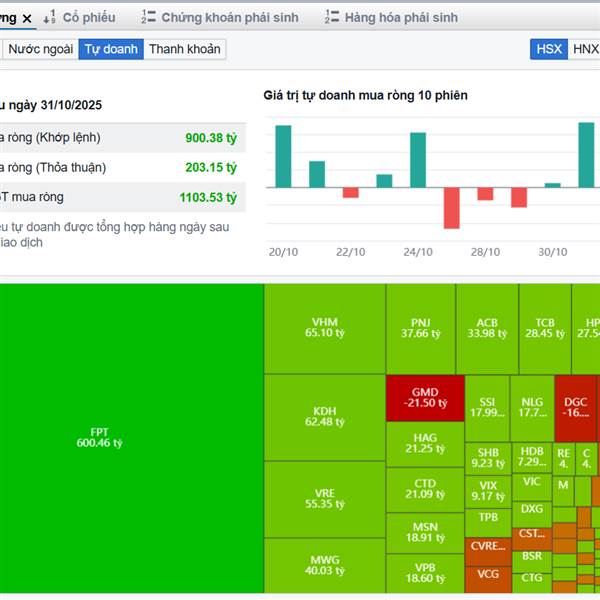Select the MWG 40.03 tỷ tile

pyautogui.click(x=325, y=565)
